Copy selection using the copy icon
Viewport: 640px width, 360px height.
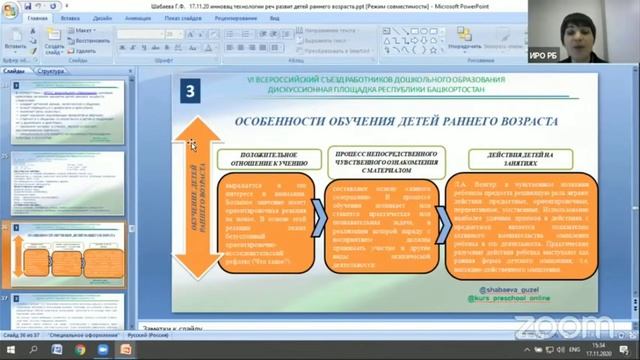tap(33, 41)
